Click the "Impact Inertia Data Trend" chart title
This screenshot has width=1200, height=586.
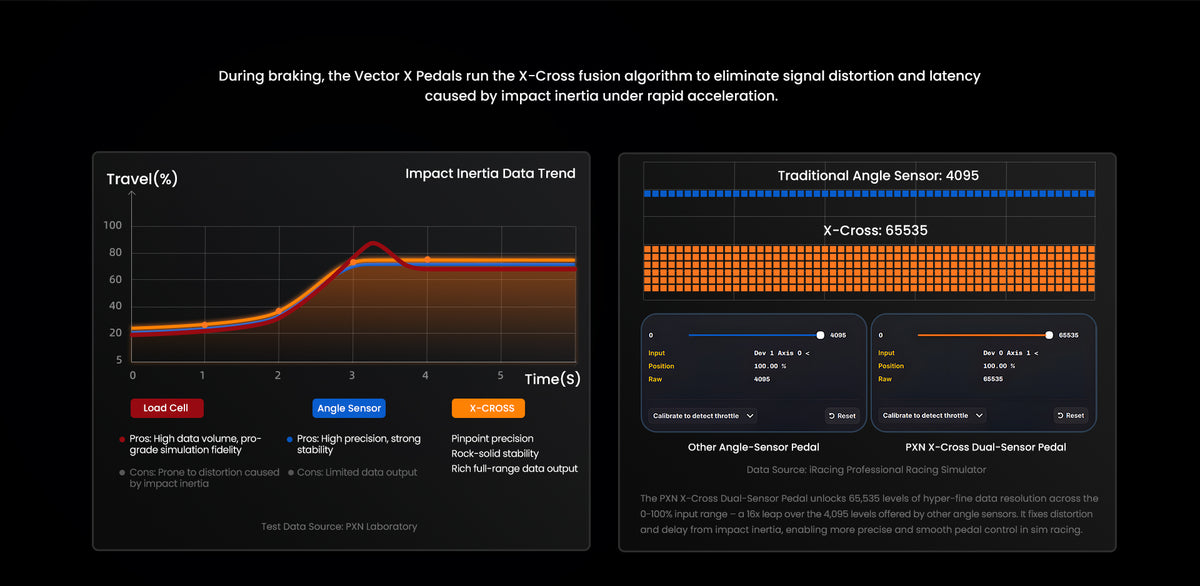click(x=490, y=174)
